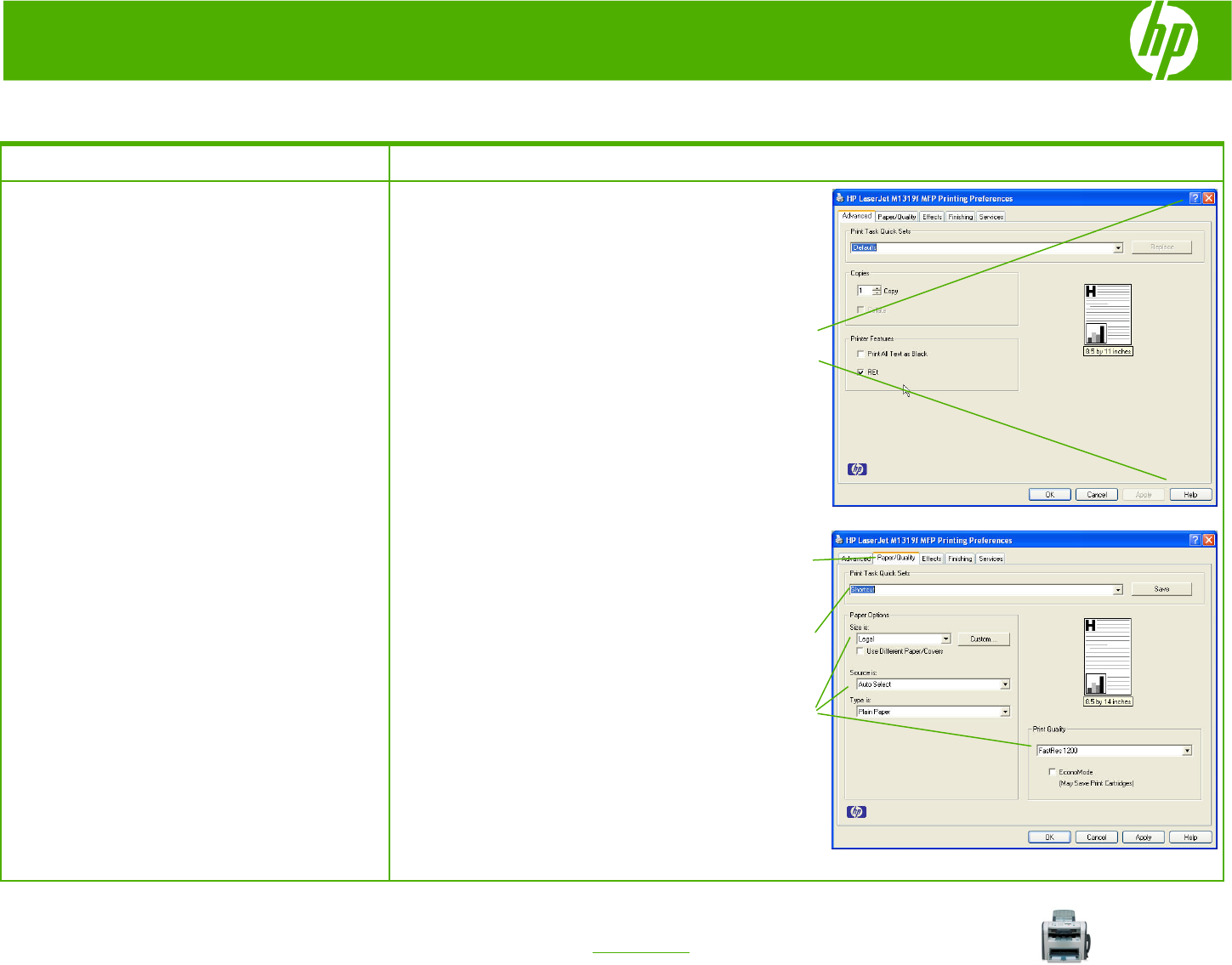Switch to Advanced tab in the dialog showing Paper/Quality
The image size is (1232, 965).
[x=855, y=559]
